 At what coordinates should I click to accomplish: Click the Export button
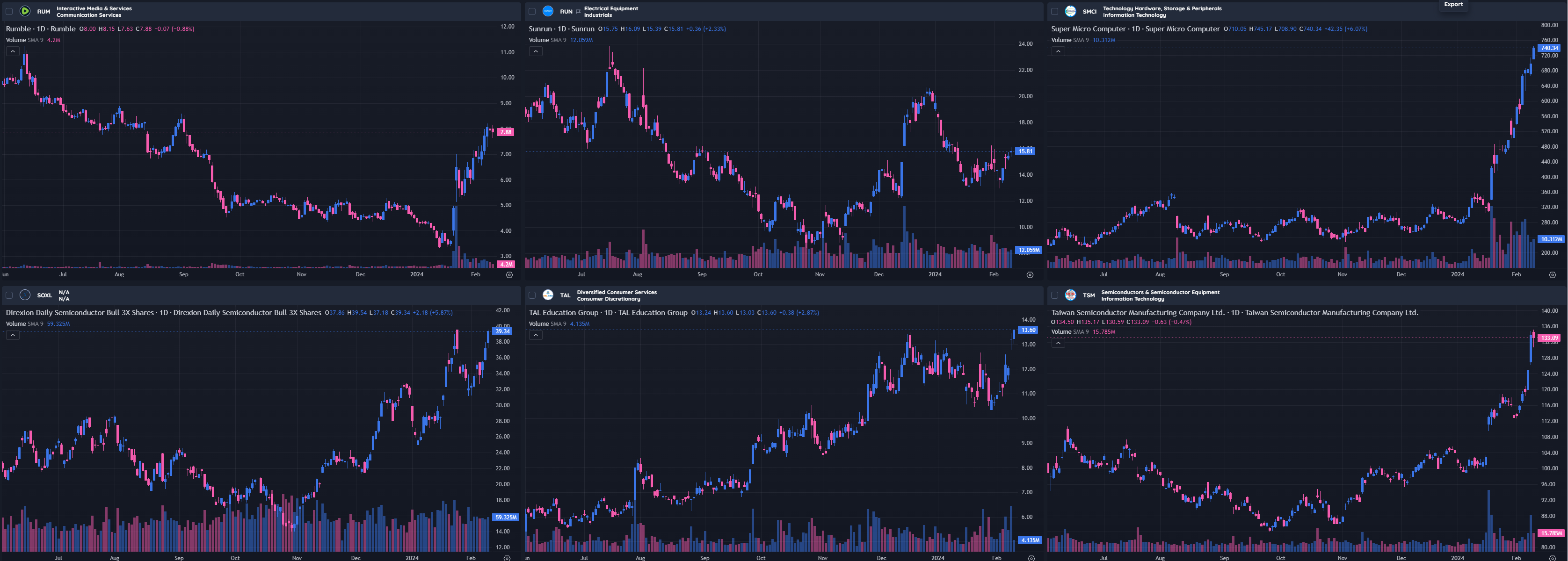pyautogui.click(x=1453, y=4)
